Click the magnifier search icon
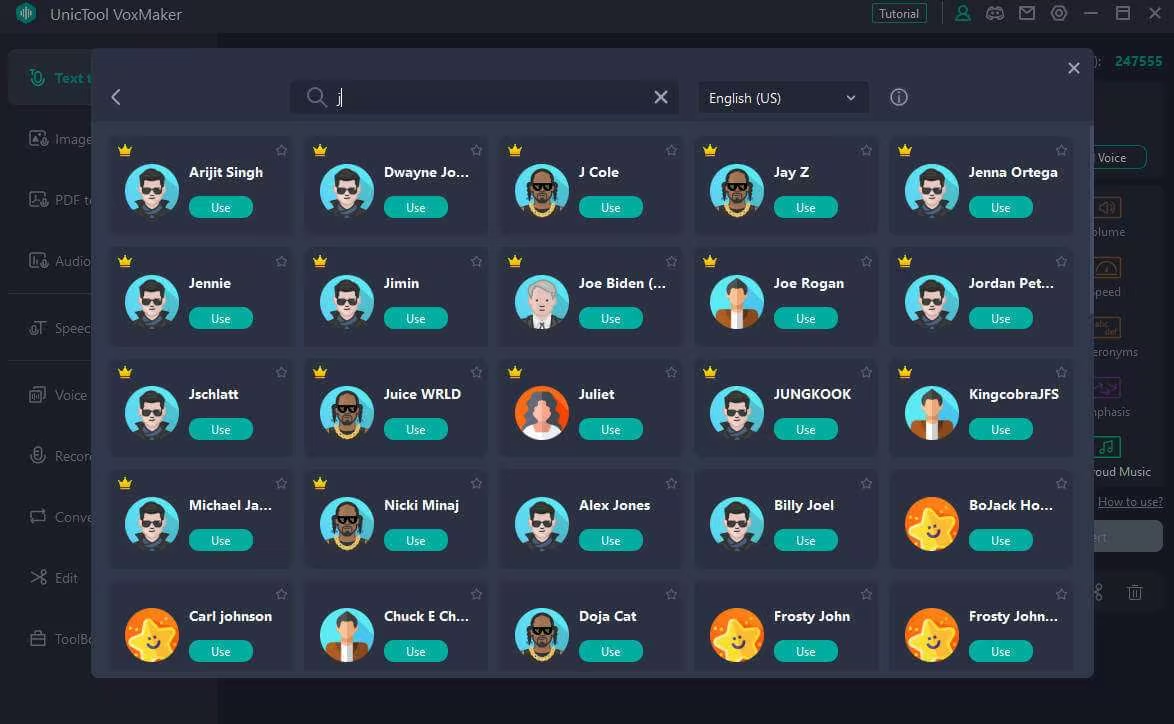The width and height of the screenshot is (1174, 724). 317,97
